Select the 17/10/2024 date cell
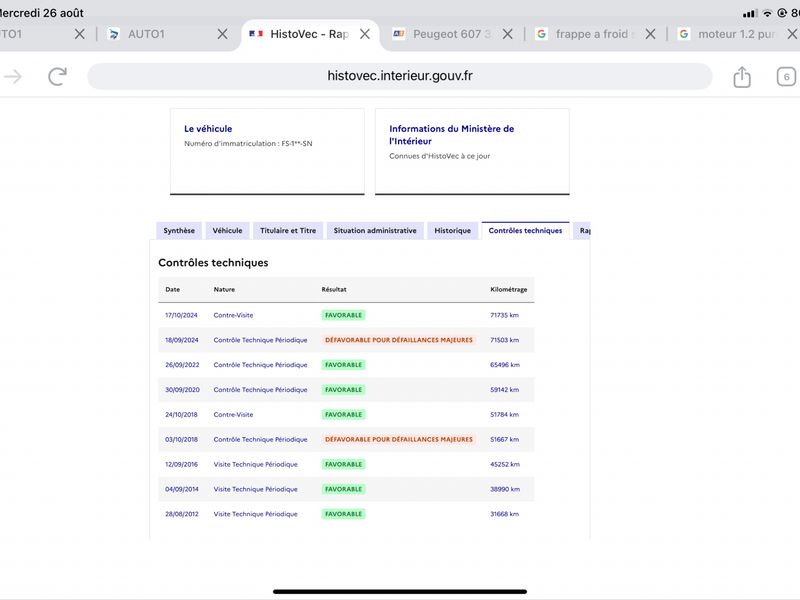 (181, 315)
